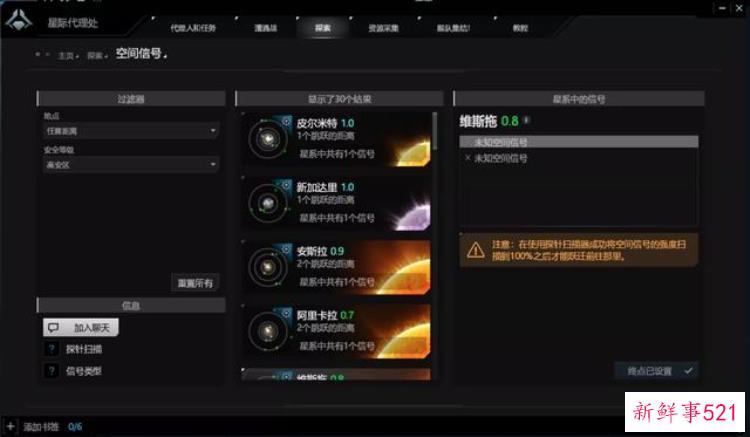
Task: Switch to the 代理人和任务 tab
Action: [x=193, y=28]
